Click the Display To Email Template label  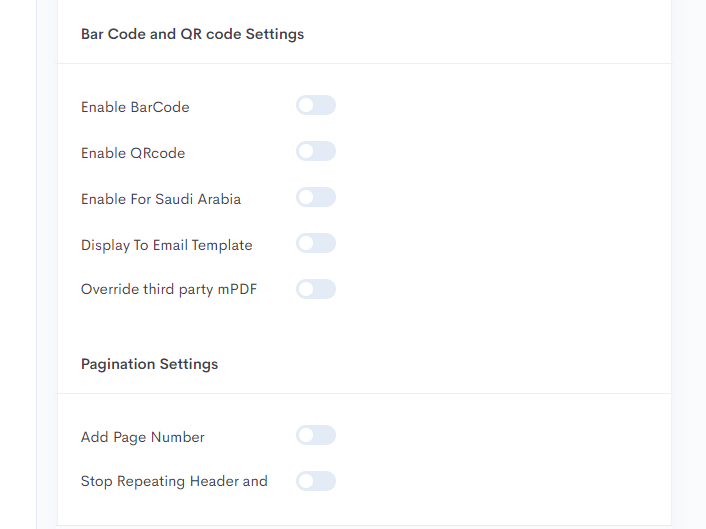pos(167,245)
